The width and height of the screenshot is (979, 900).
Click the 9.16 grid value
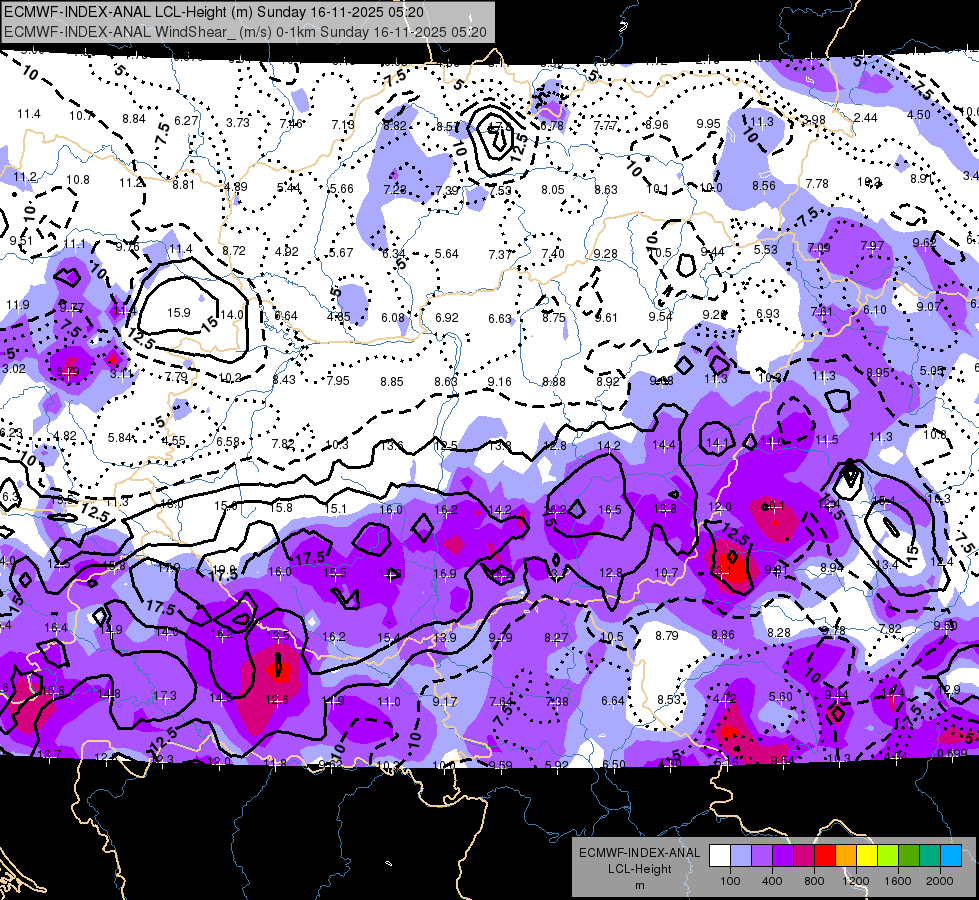(x=499, y=382)
